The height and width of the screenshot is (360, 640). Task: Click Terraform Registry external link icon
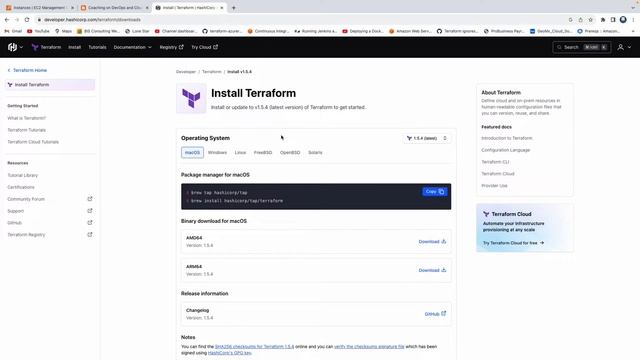[90, 234]
